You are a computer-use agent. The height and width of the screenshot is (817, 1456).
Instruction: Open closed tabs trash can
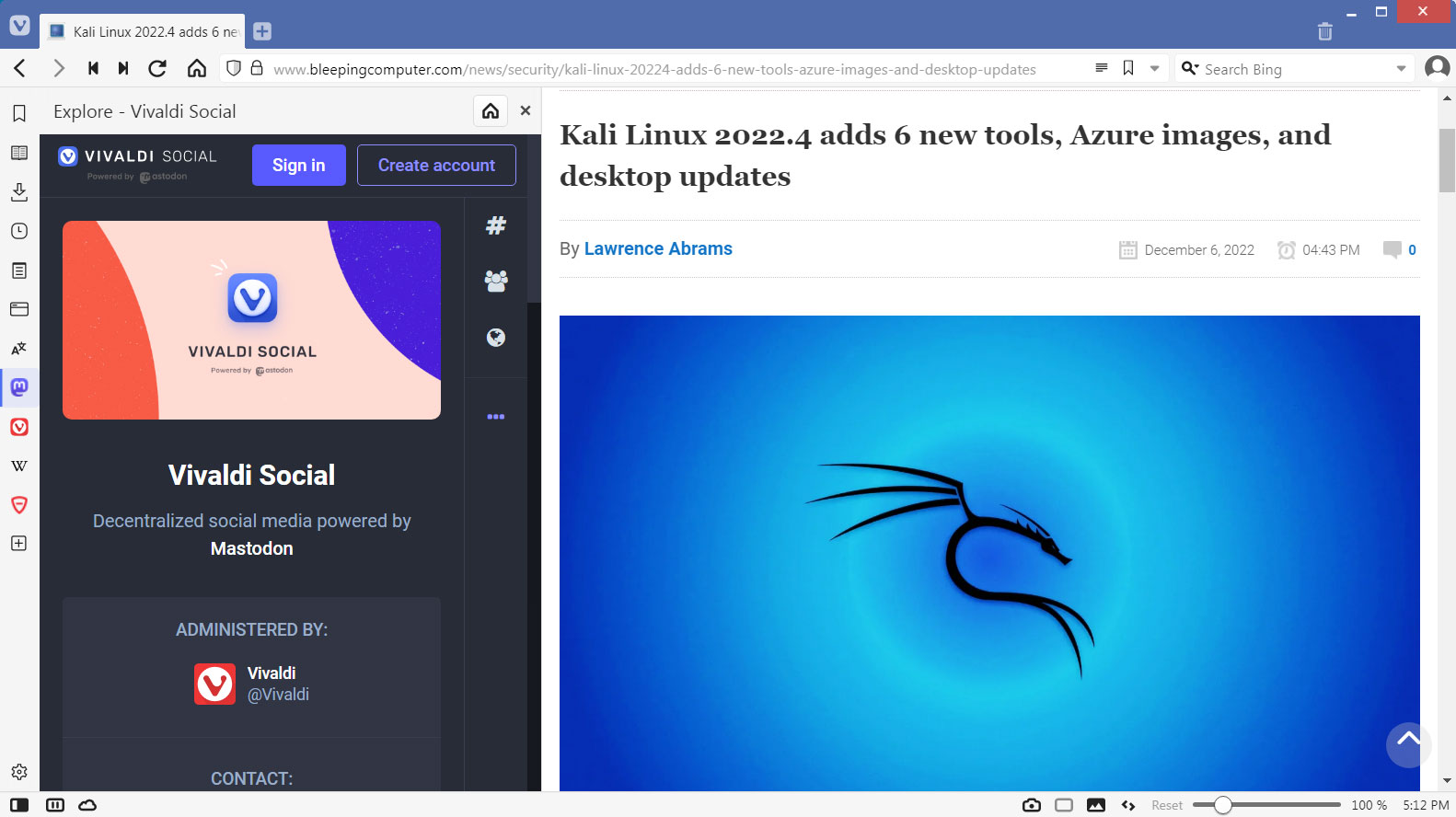[x=1324, y=31]
